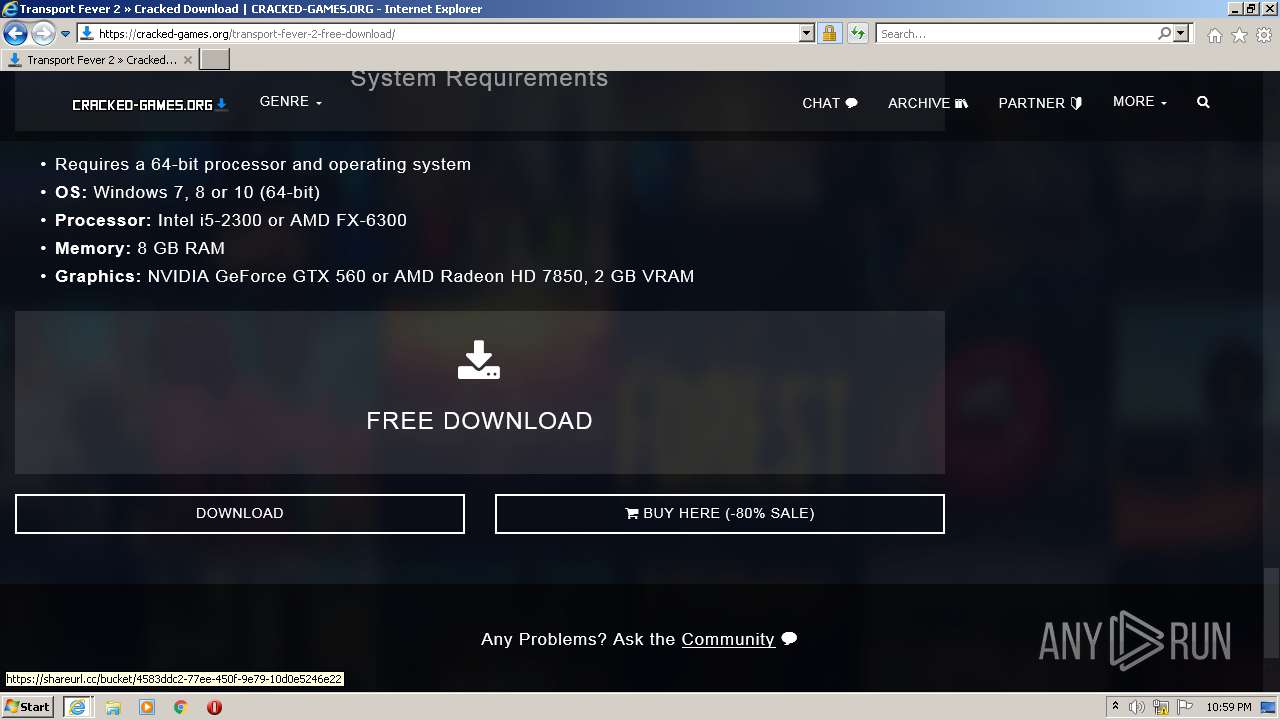
Task: Click the Processor requirement line
Action: [x=231, y=220]
